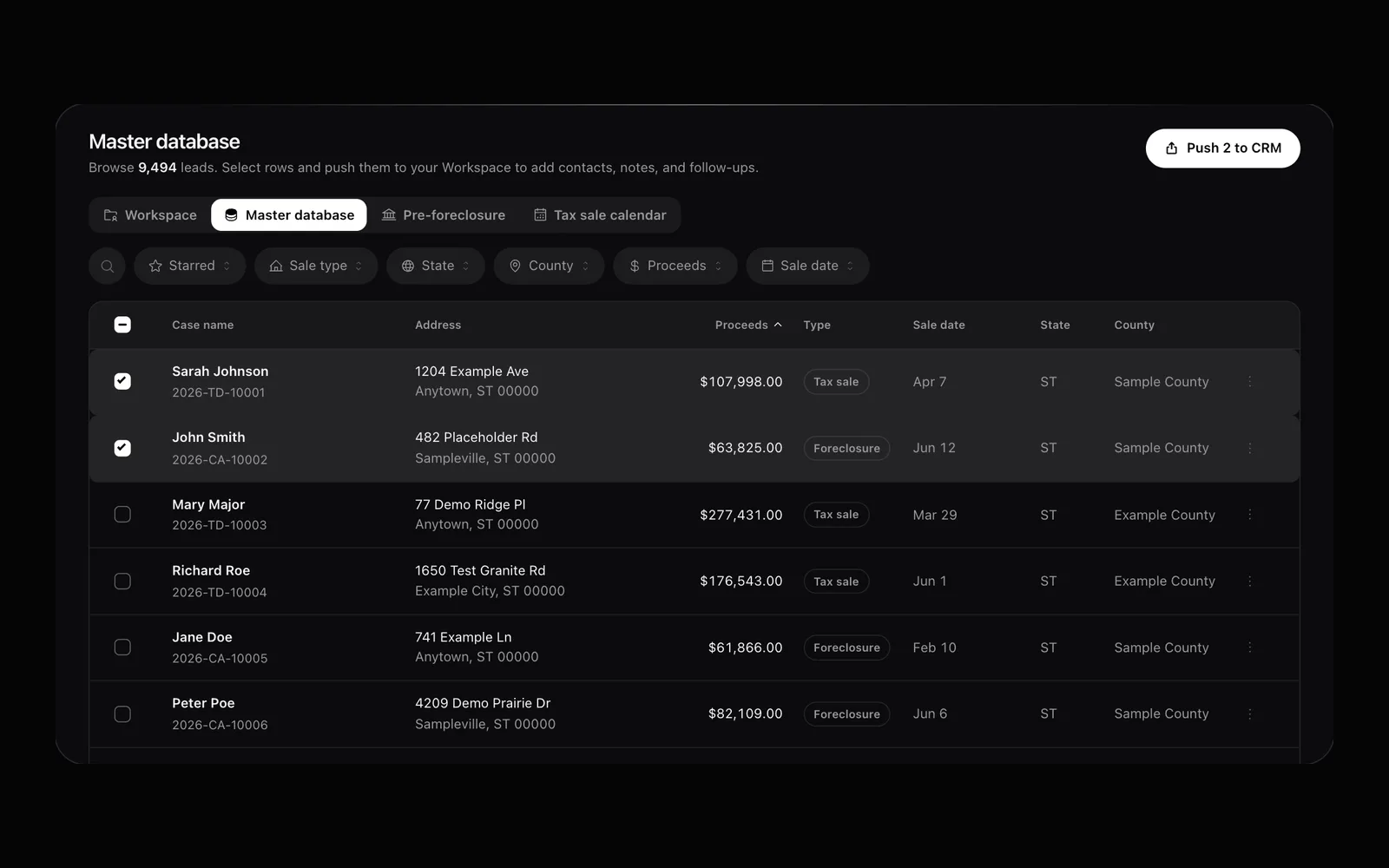The image size is (1389, 868).
Task: Uncheck the John Smith row checkbox
Action: 122,448
